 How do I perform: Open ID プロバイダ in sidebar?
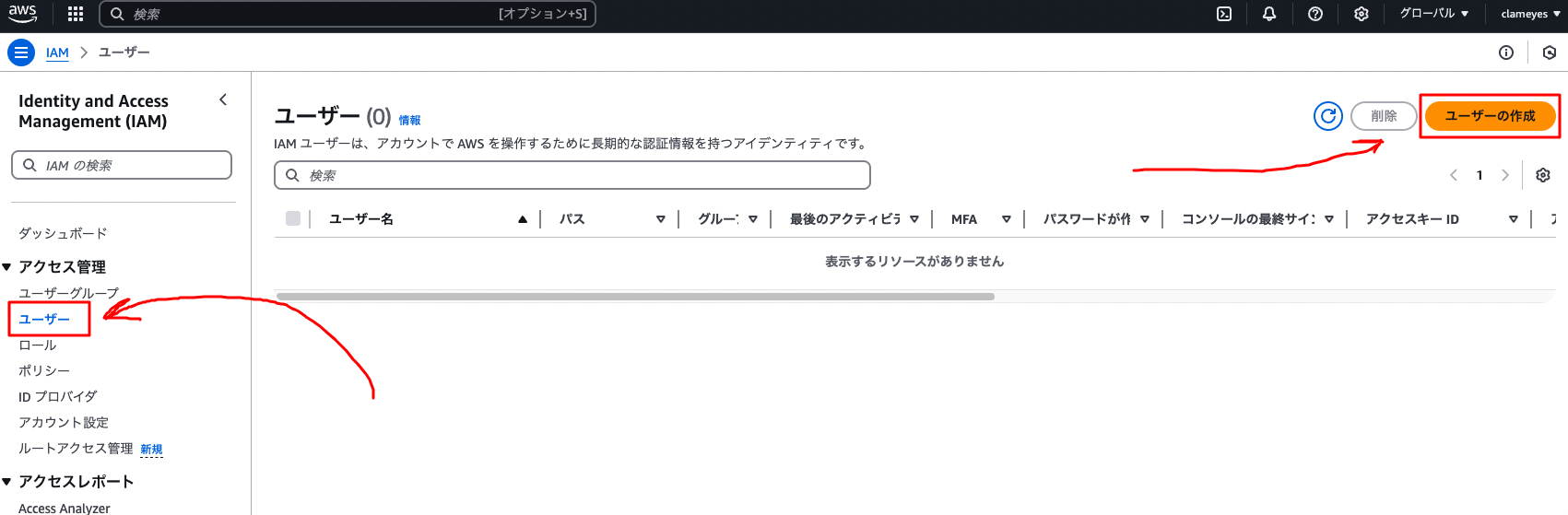(x=58, y=396)
